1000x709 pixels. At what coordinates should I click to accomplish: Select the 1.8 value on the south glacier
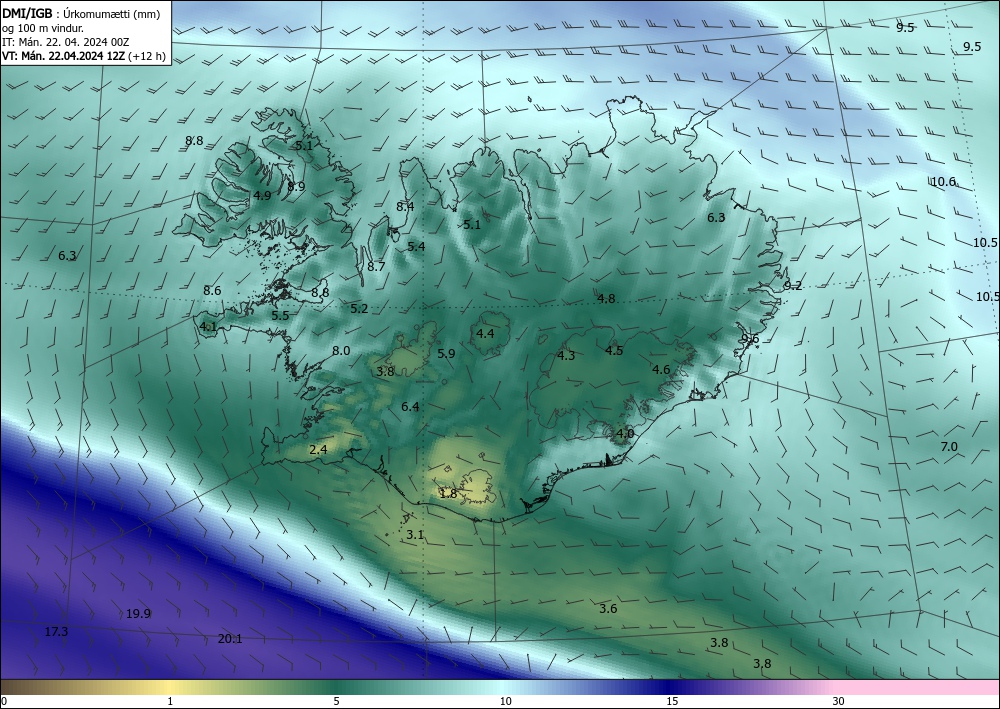coord(449,493)
